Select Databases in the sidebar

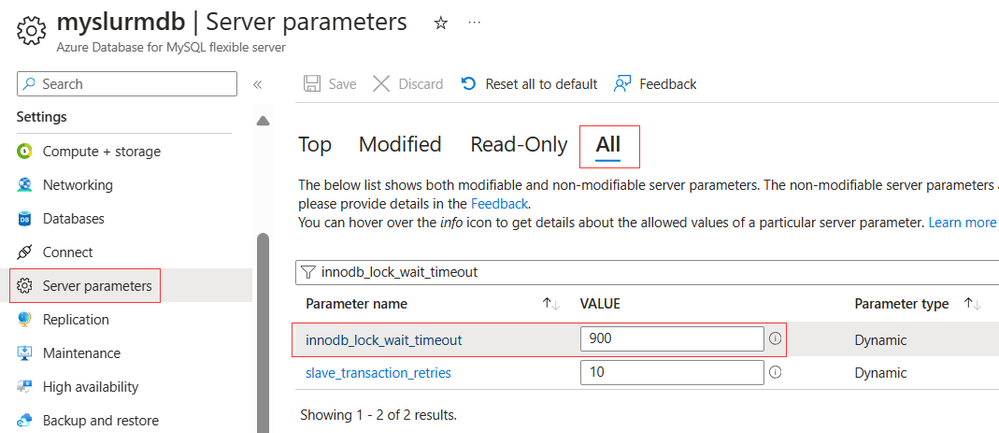tap(73, 218)
